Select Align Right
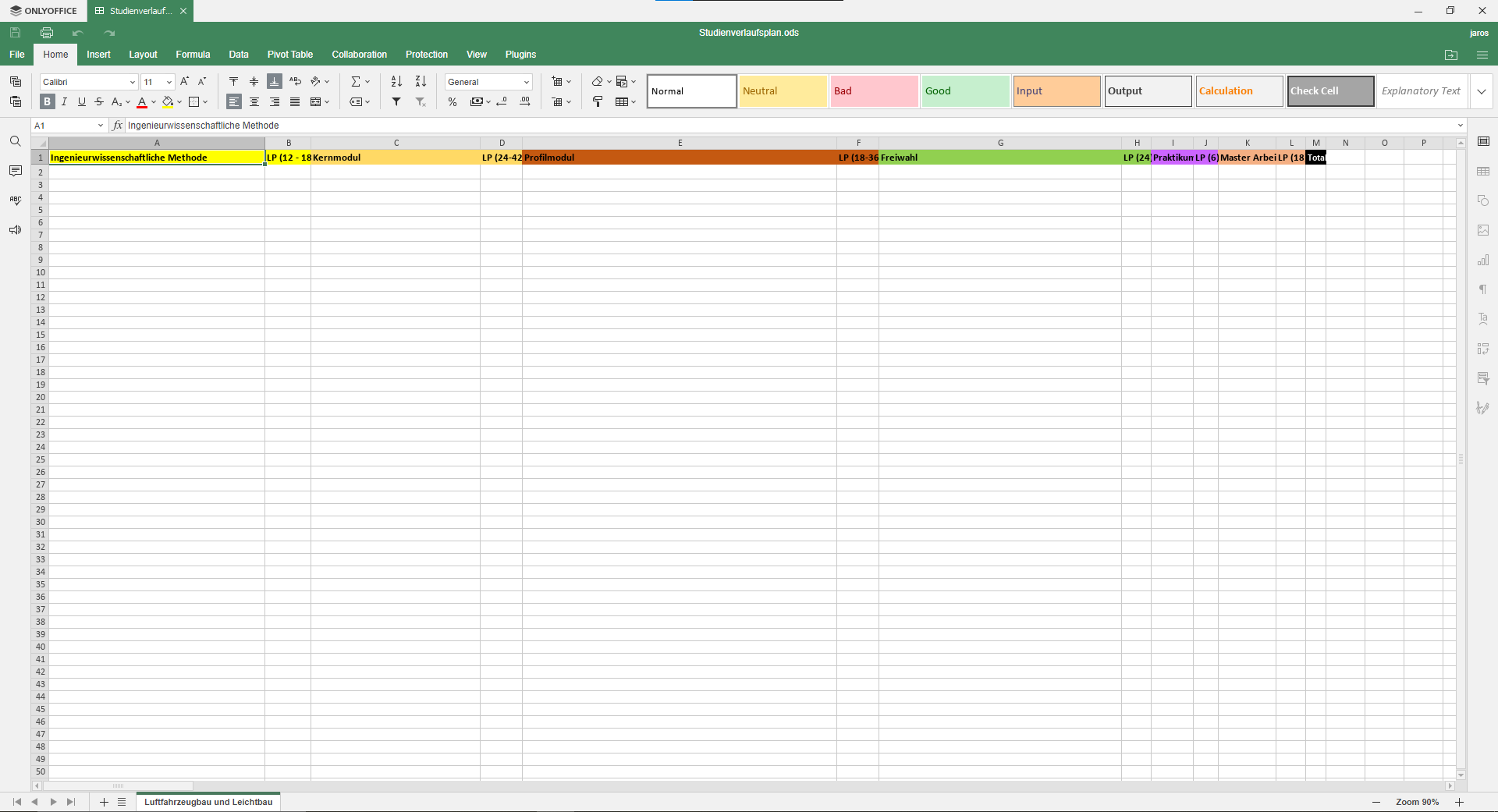The image size is (1498, 812). click(275, 101)
